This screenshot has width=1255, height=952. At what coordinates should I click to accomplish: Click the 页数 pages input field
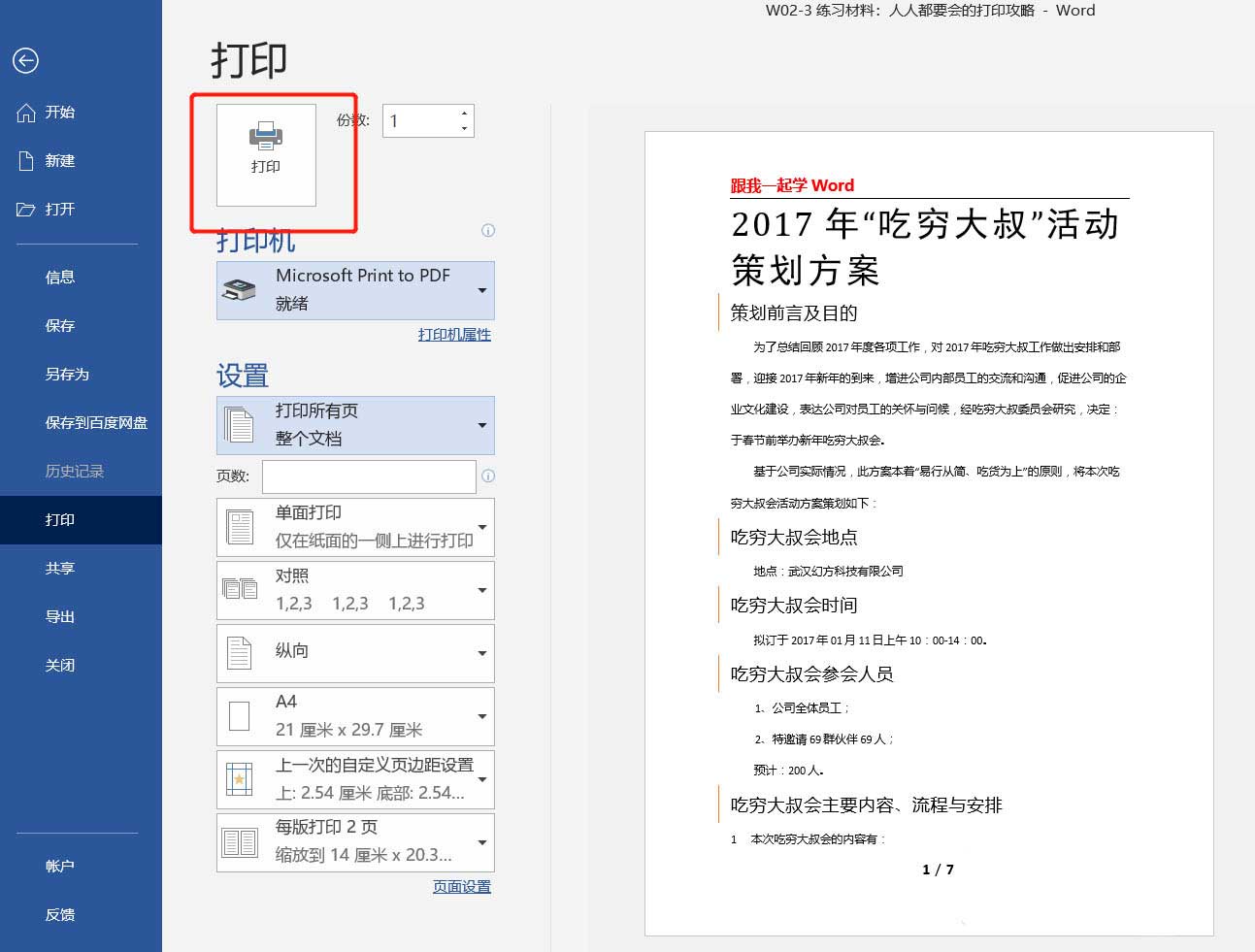[x=369, y=476]
